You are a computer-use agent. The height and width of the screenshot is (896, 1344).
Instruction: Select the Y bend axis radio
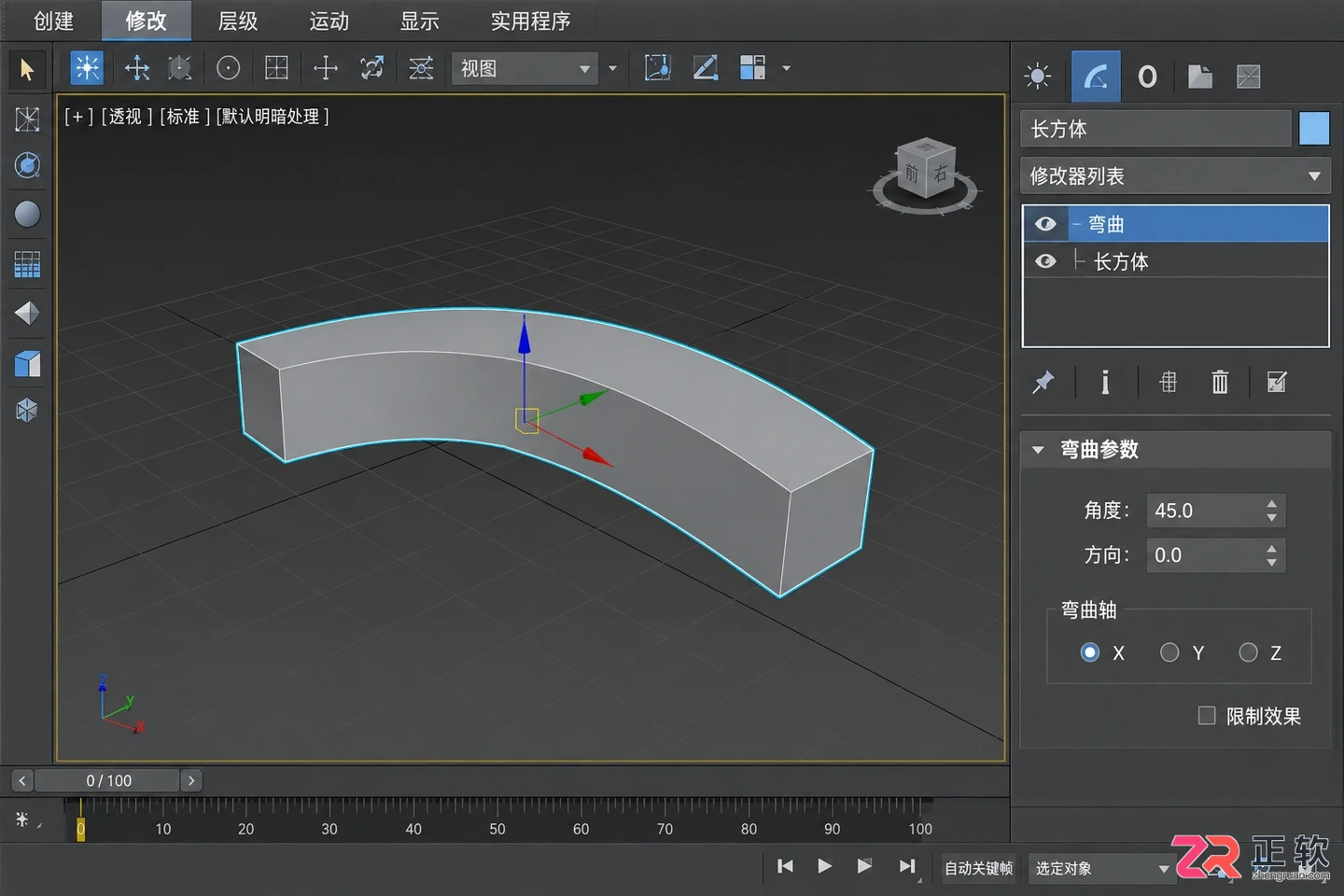pos(1169,652)
